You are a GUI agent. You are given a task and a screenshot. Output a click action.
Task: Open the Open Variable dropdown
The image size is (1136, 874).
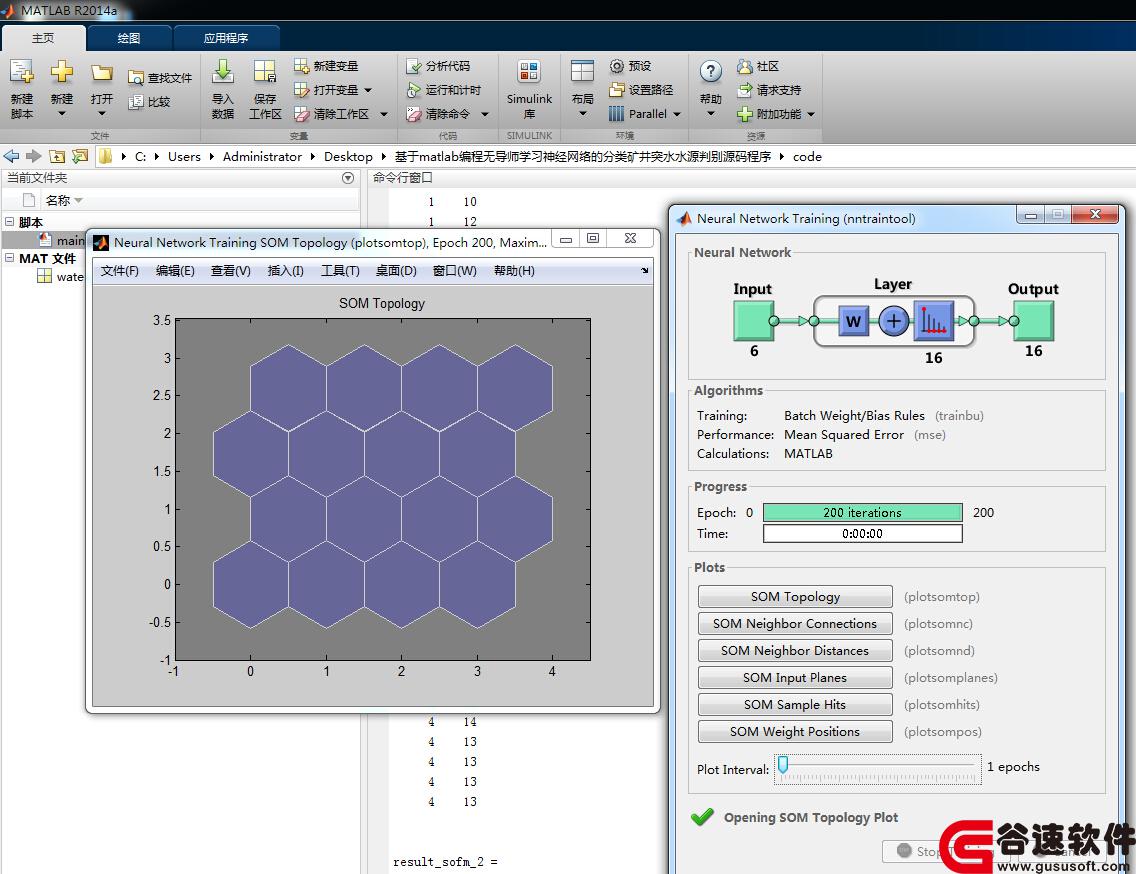(368, 90)
